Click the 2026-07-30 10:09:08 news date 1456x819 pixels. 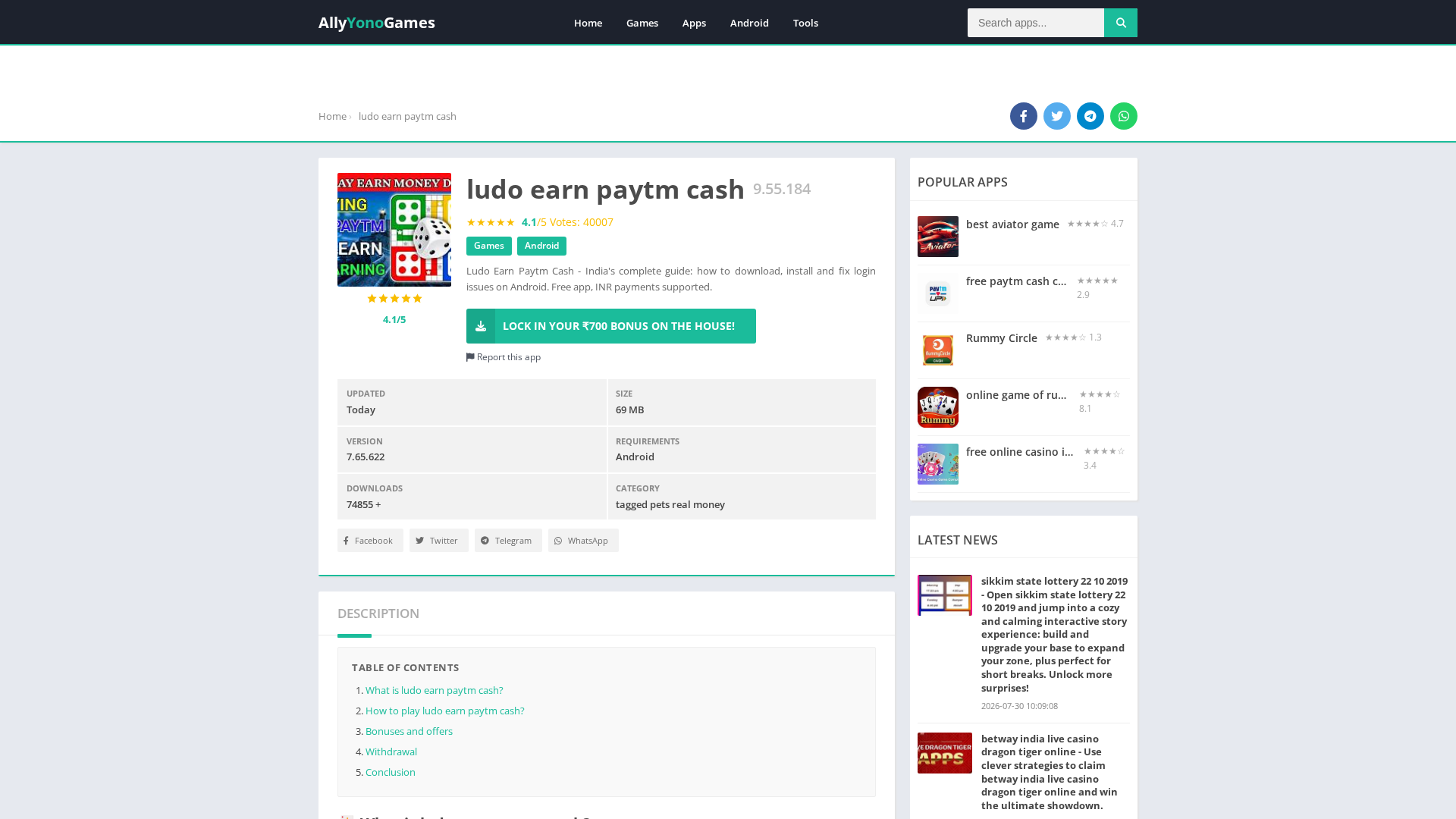(1019, 706)
